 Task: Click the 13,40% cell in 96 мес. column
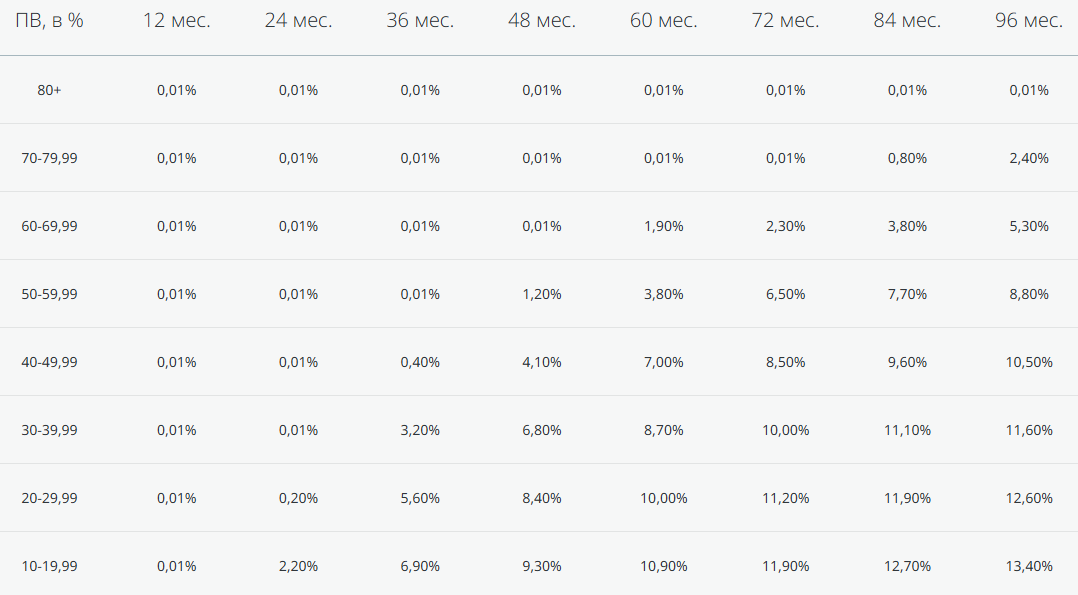click(x=1029, y=566)
